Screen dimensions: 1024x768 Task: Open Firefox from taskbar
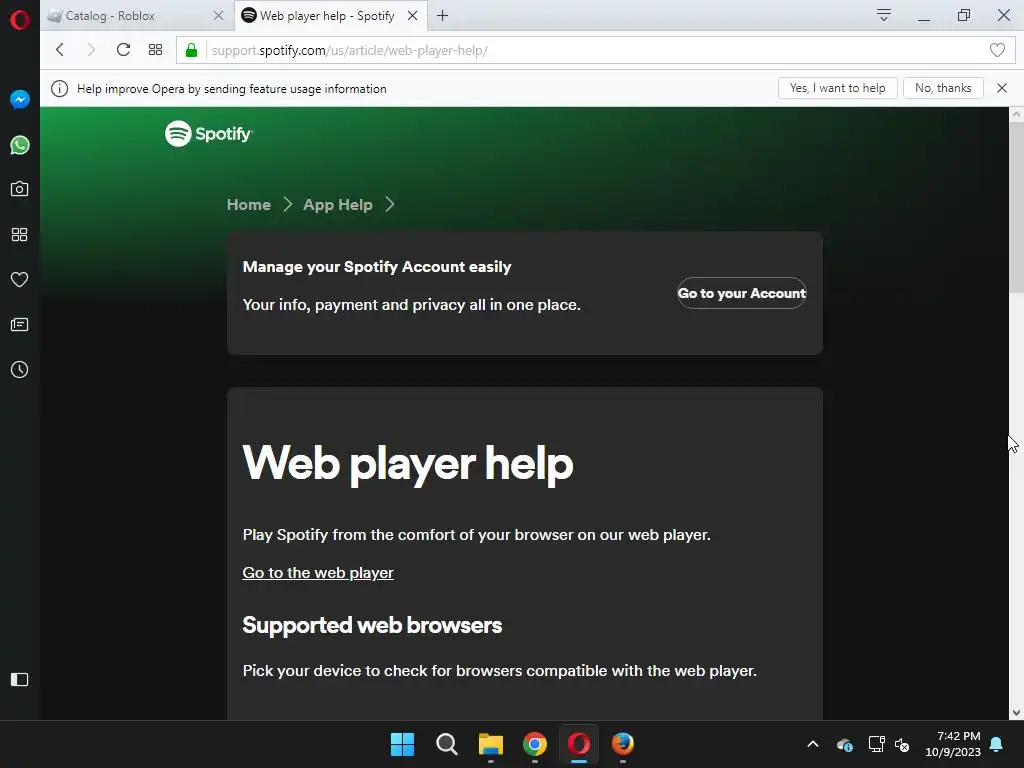622,744
